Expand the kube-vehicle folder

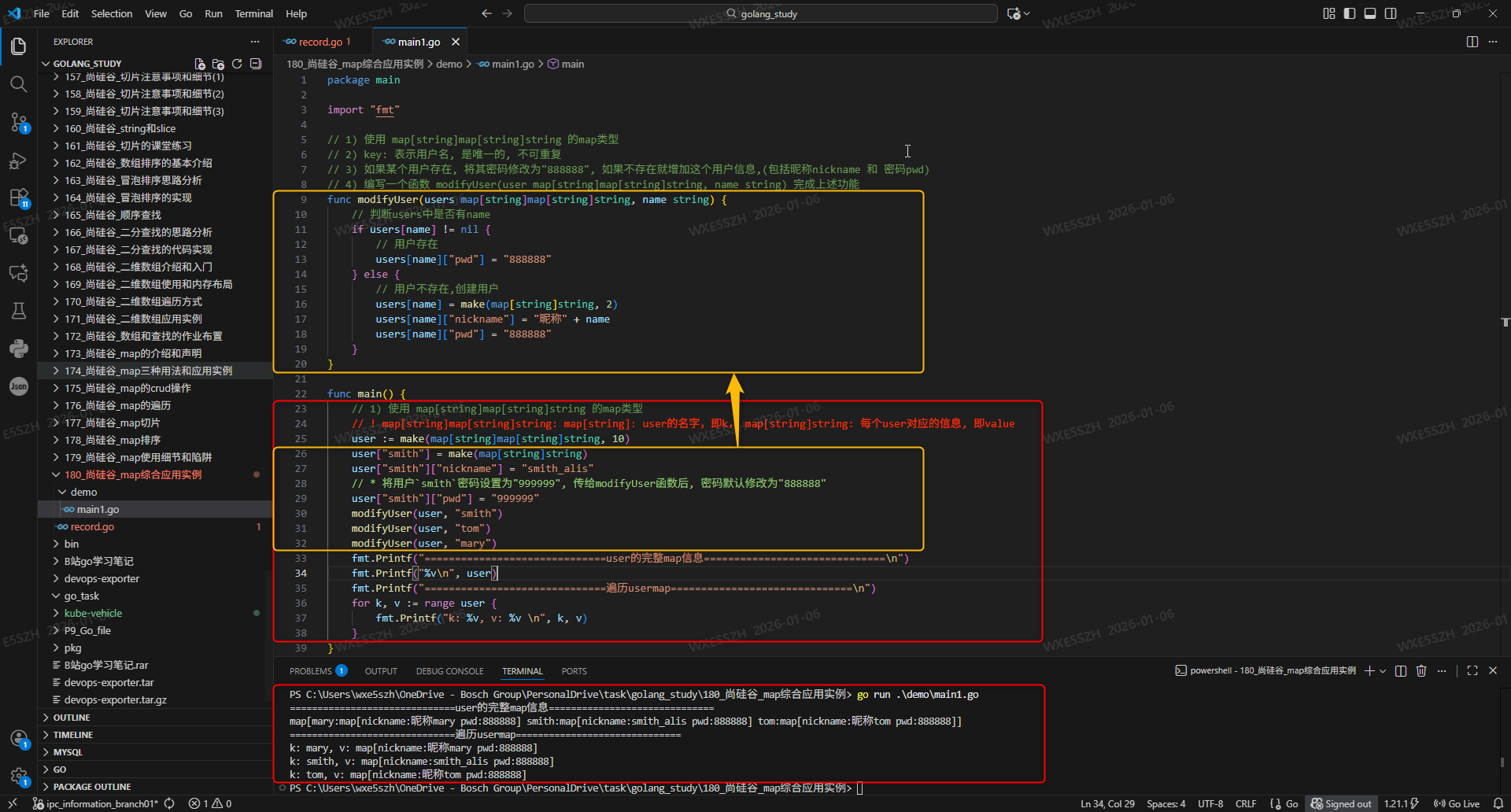[x=155, y=614]
